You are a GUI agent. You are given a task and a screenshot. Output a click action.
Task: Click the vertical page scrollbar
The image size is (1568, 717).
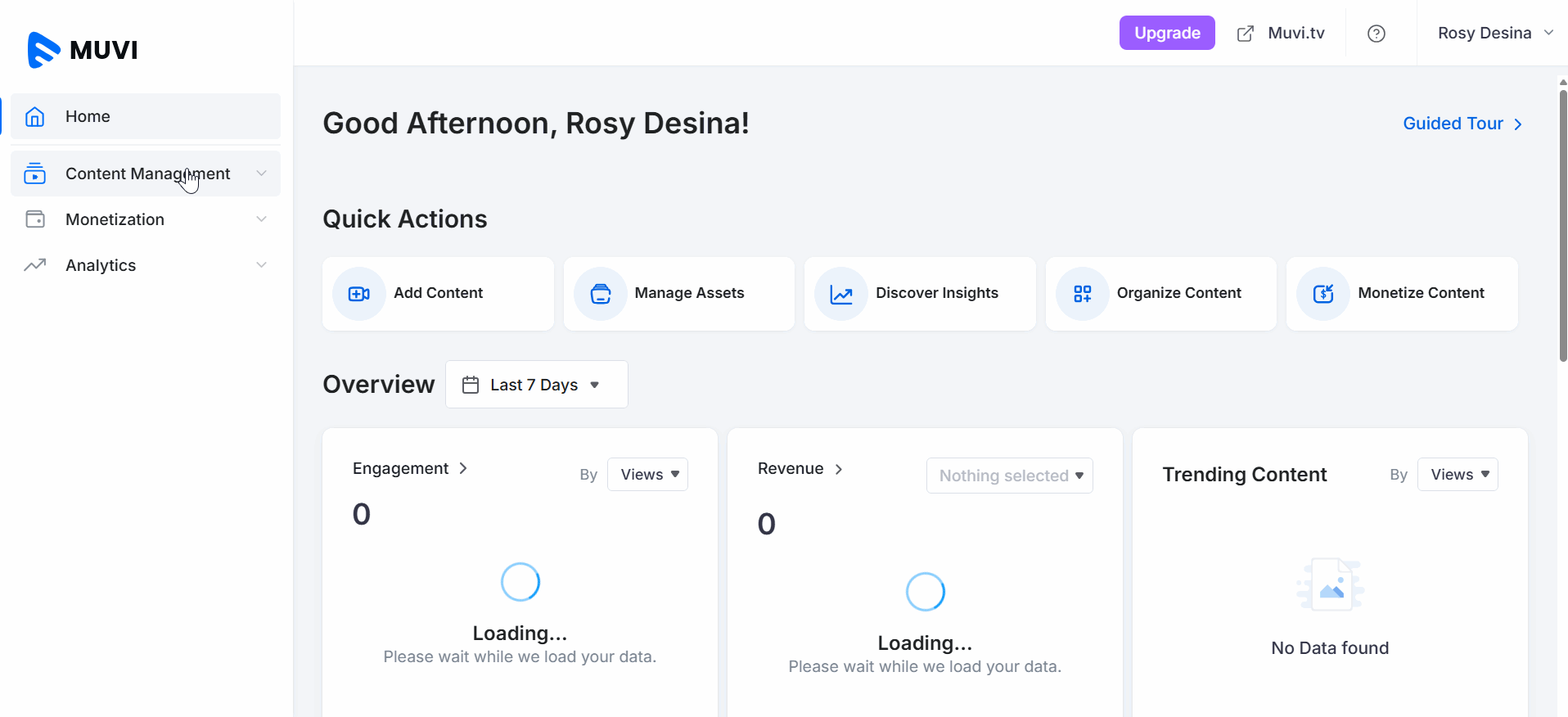pyautogui.click(x=1562, y=225)
